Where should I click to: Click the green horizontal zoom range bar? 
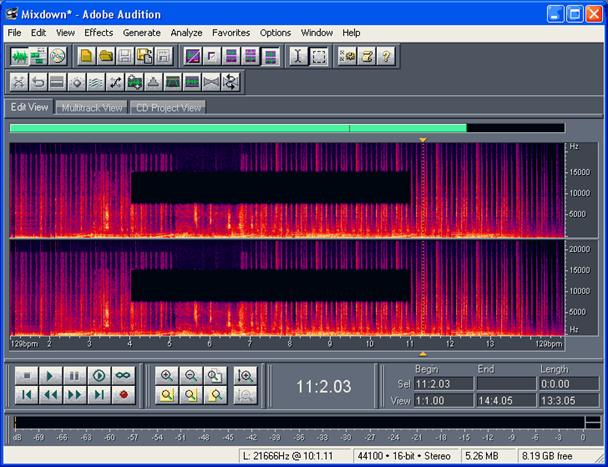pyautogui.click(x=237, y=128)
